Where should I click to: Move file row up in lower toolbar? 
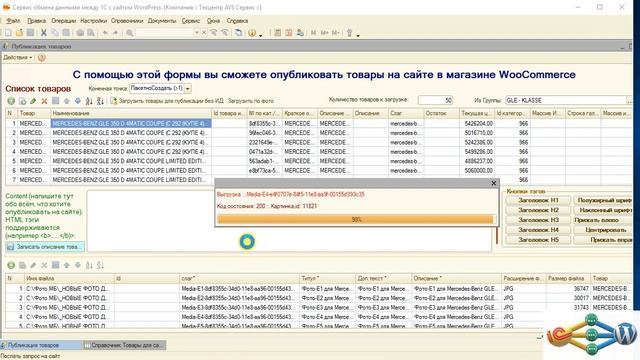point(66,265)
